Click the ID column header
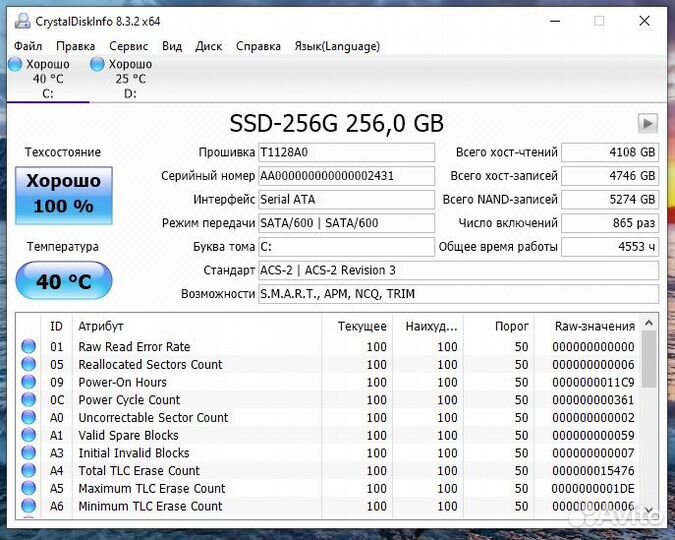The image size is (675, 540). click(56, 326)
